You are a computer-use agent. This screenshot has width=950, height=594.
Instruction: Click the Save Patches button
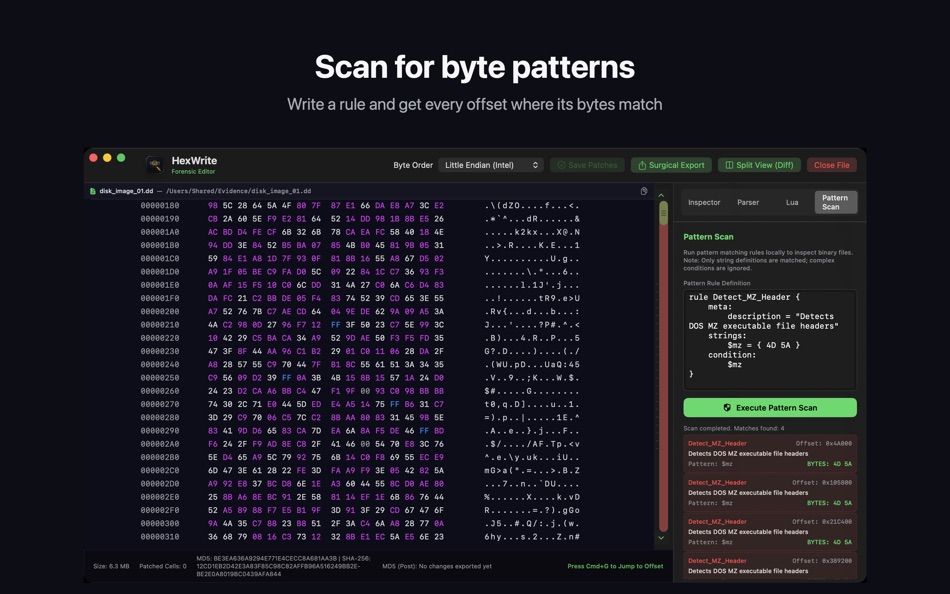(587, 165)
